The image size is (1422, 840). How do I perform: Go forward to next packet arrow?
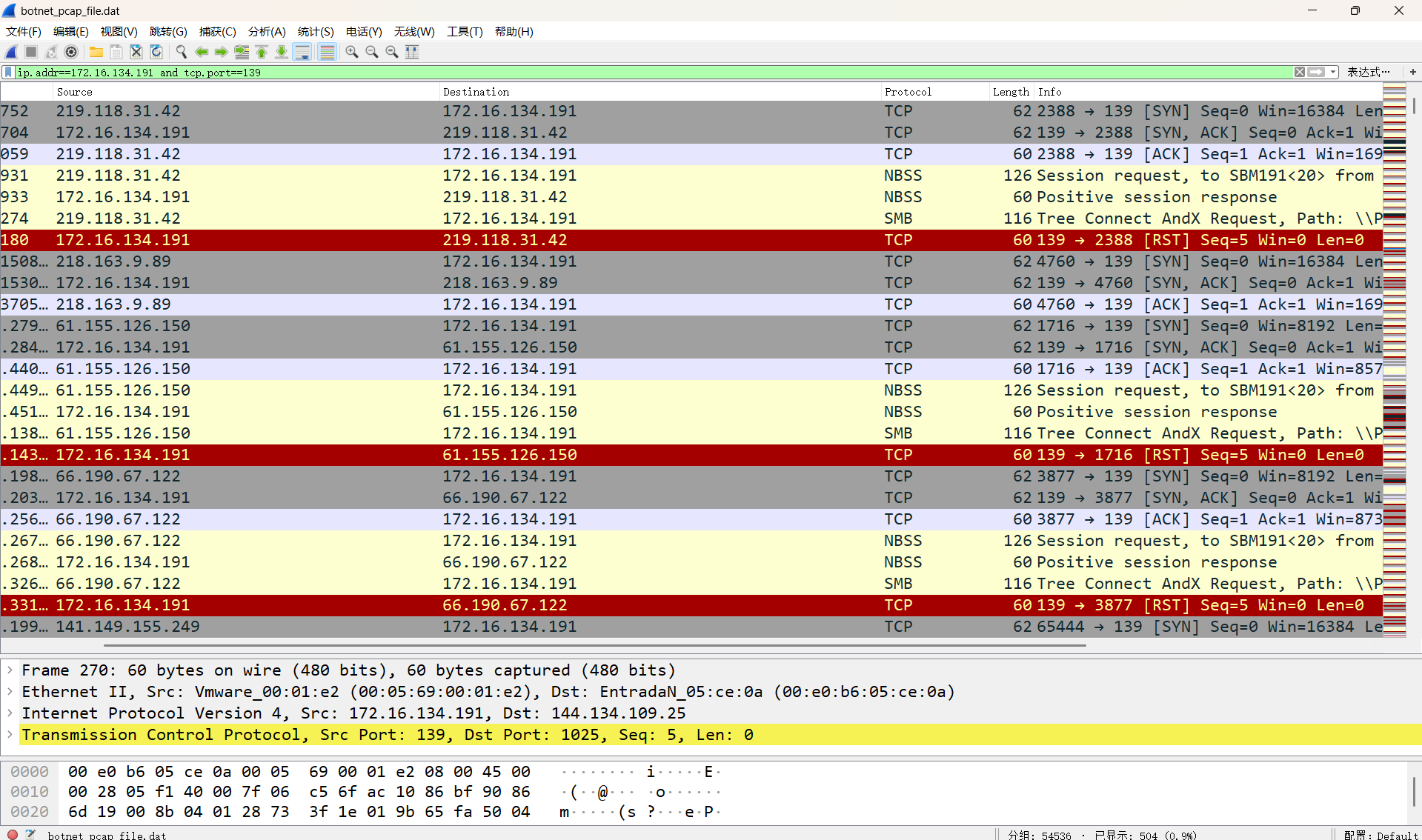tap(222, 52)
